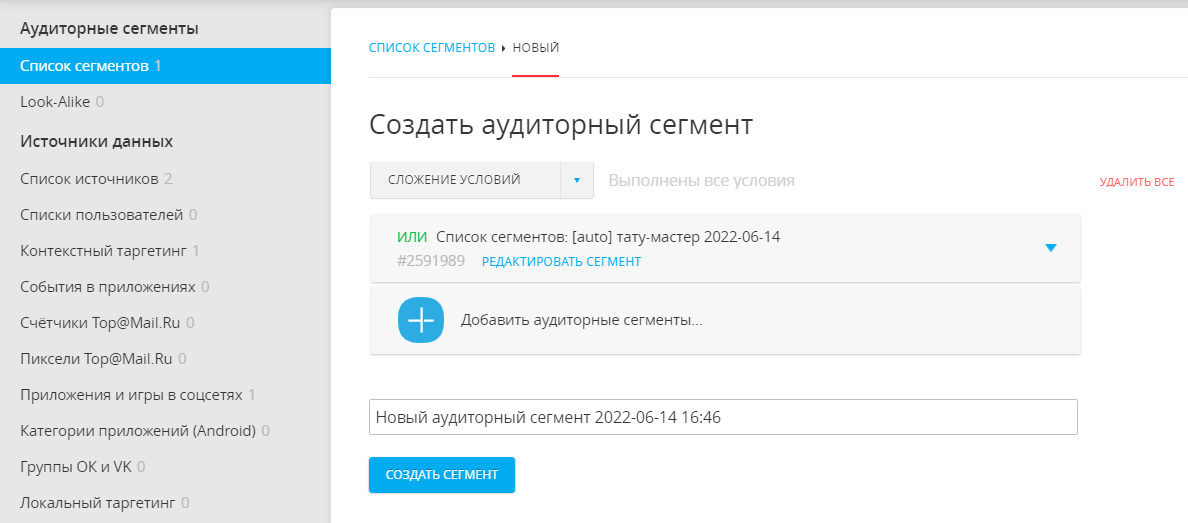
Task: Expand the тату-мастер segment with blue arrow
Action: pyautogui.click(x=1050, y=248)
